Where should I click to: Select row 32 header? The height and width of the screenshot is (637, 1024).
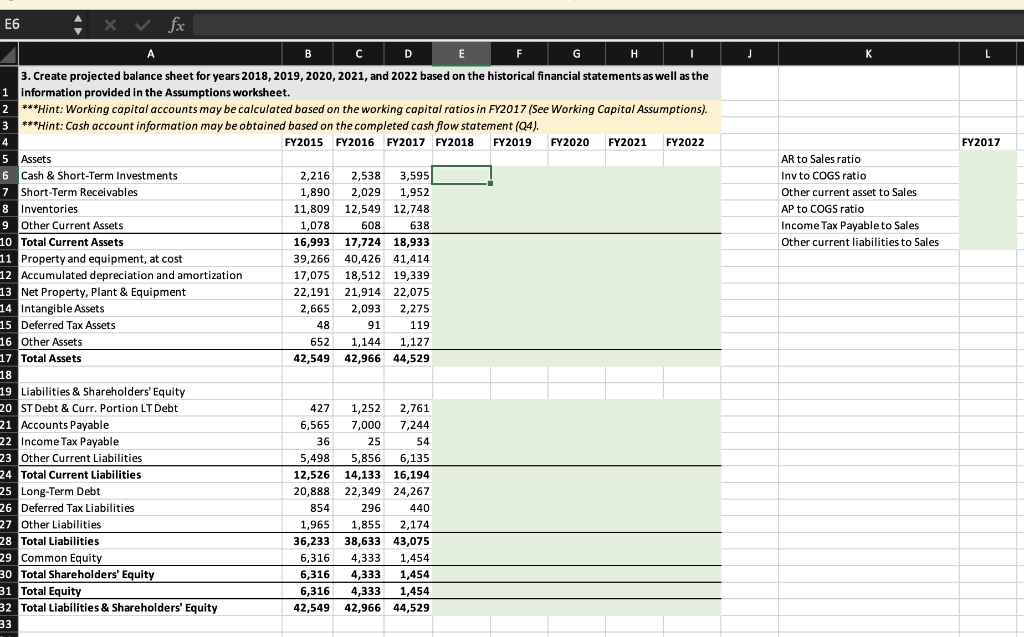coord(7,608)
